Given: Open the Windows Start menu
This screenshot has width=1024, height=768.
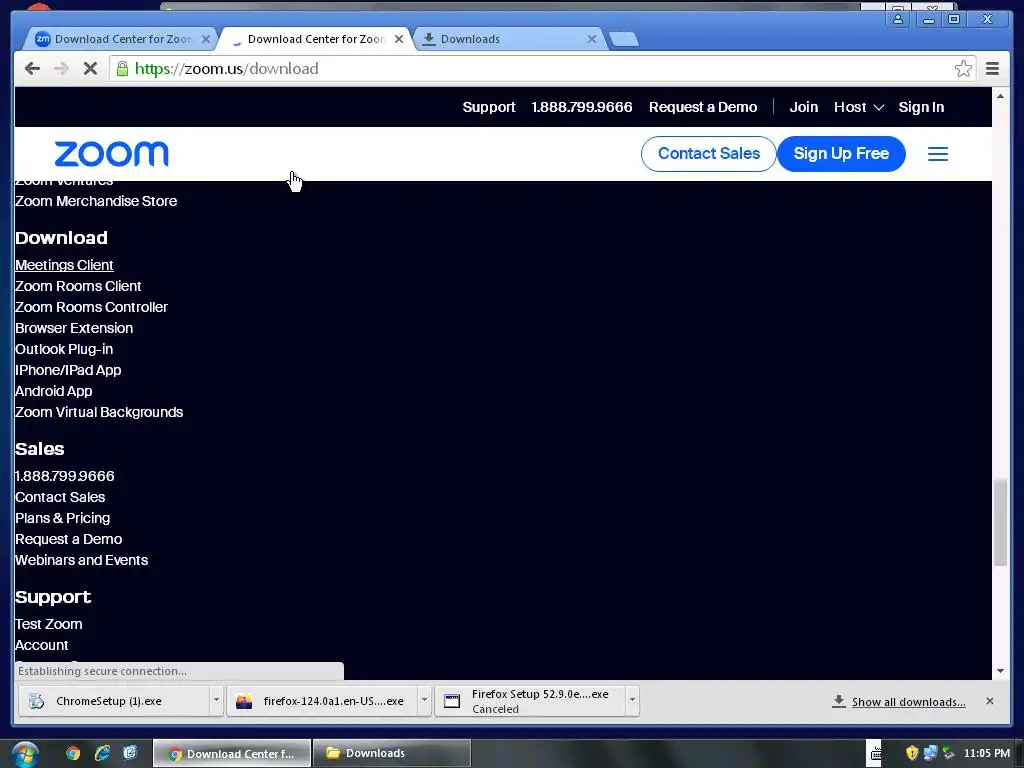Looking at the screenshot, I should 25,754.
